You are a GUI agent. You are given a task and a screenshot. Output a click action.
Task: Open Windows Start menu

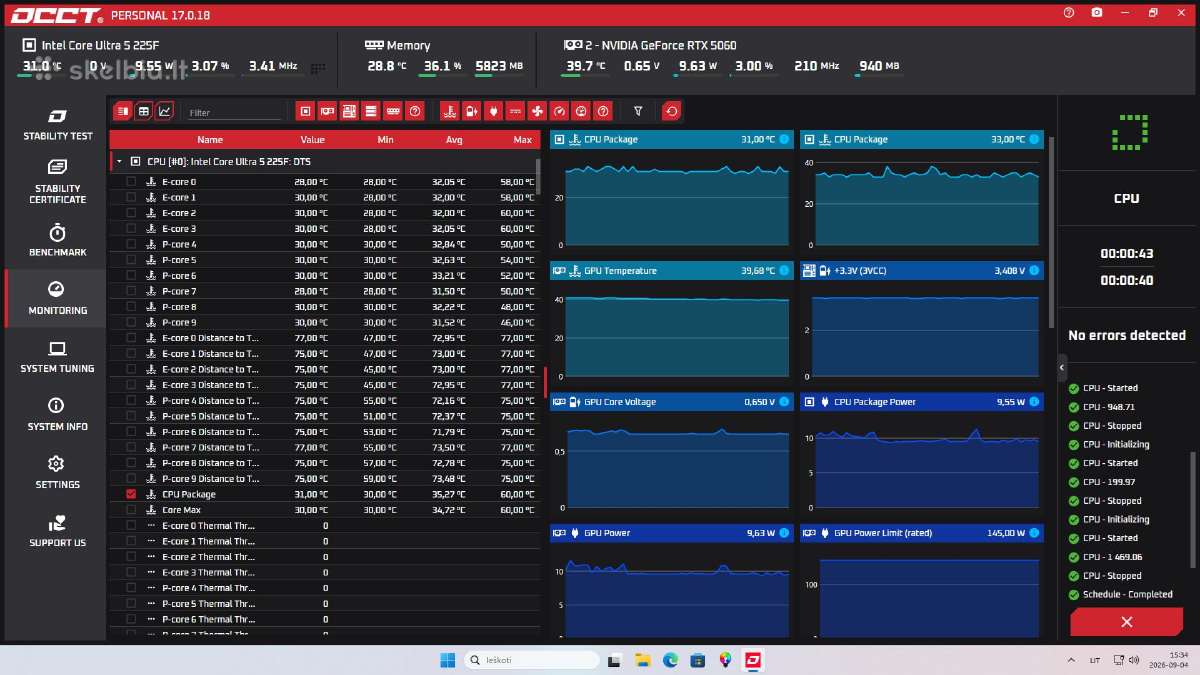(447, 660)
